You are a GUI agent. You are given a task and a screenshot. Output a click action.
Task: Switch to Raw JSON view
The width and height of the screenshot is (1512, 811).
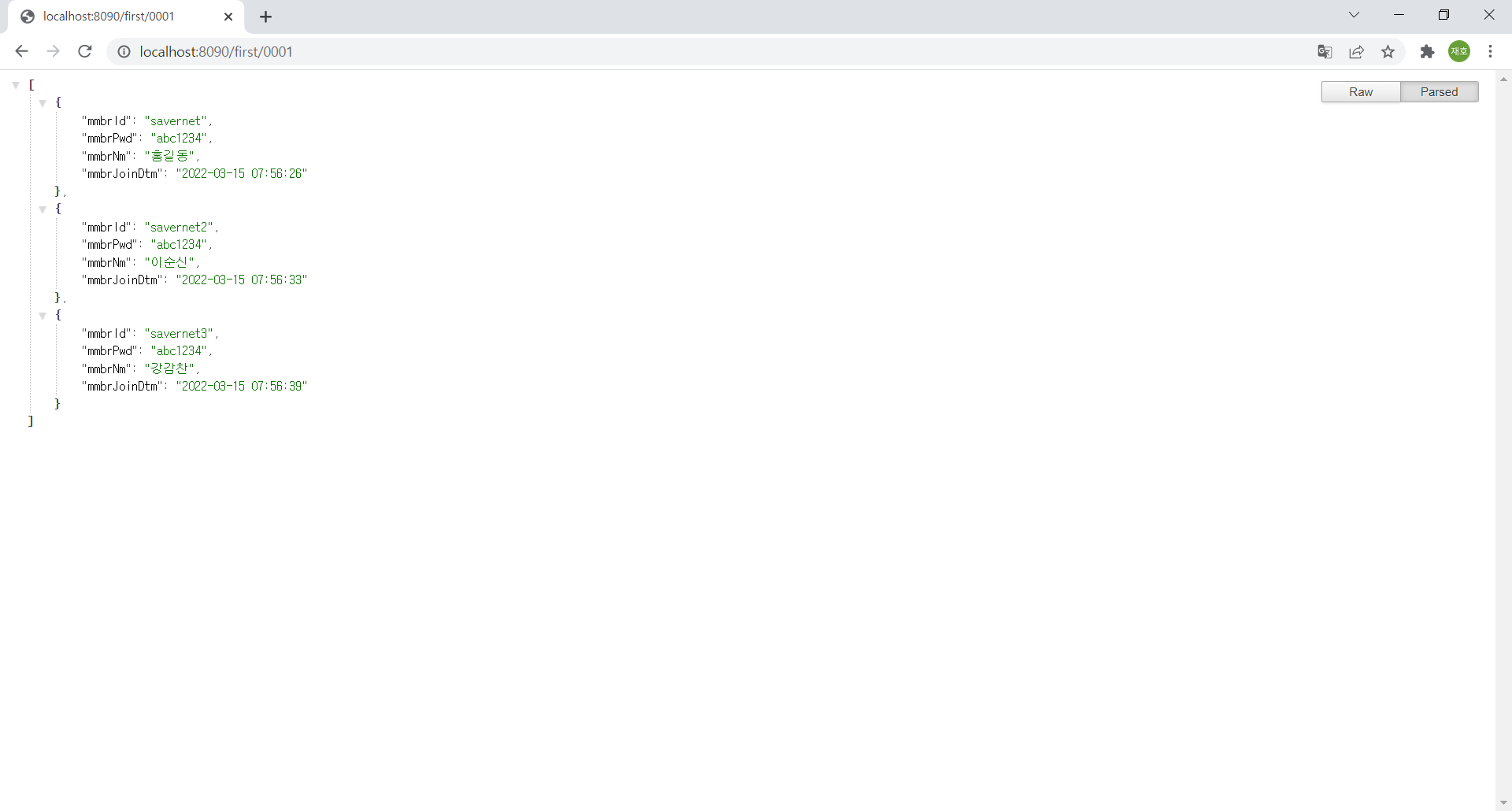[x=1360, y=92]
